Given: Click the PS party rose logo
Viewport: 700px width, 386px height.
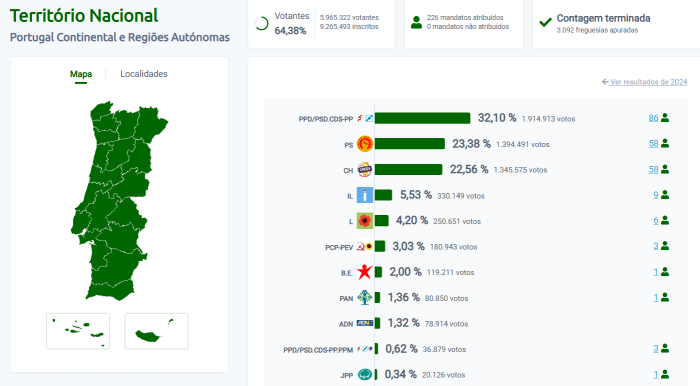Looking at the screenshot, I should 365,144.
